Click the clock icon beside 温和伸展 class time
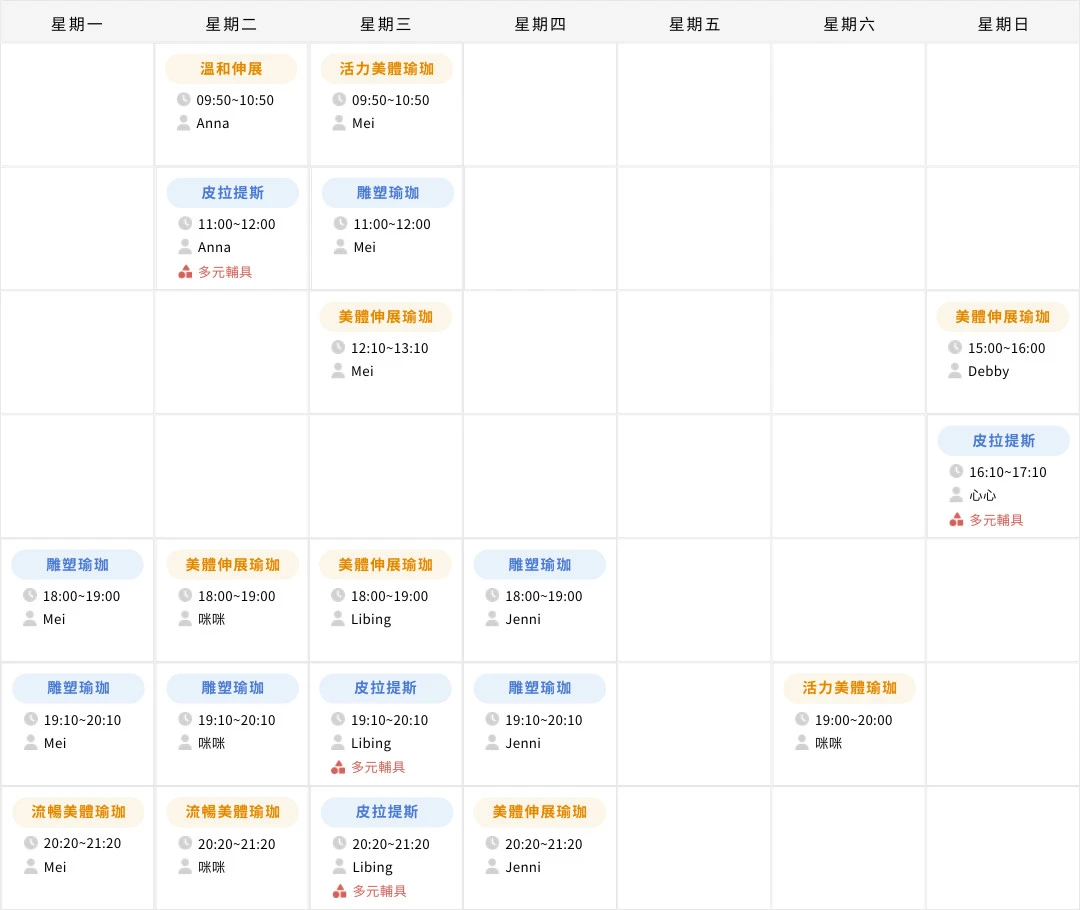The width and height of the screenshot is (1080, 910). tap(185, 99)
